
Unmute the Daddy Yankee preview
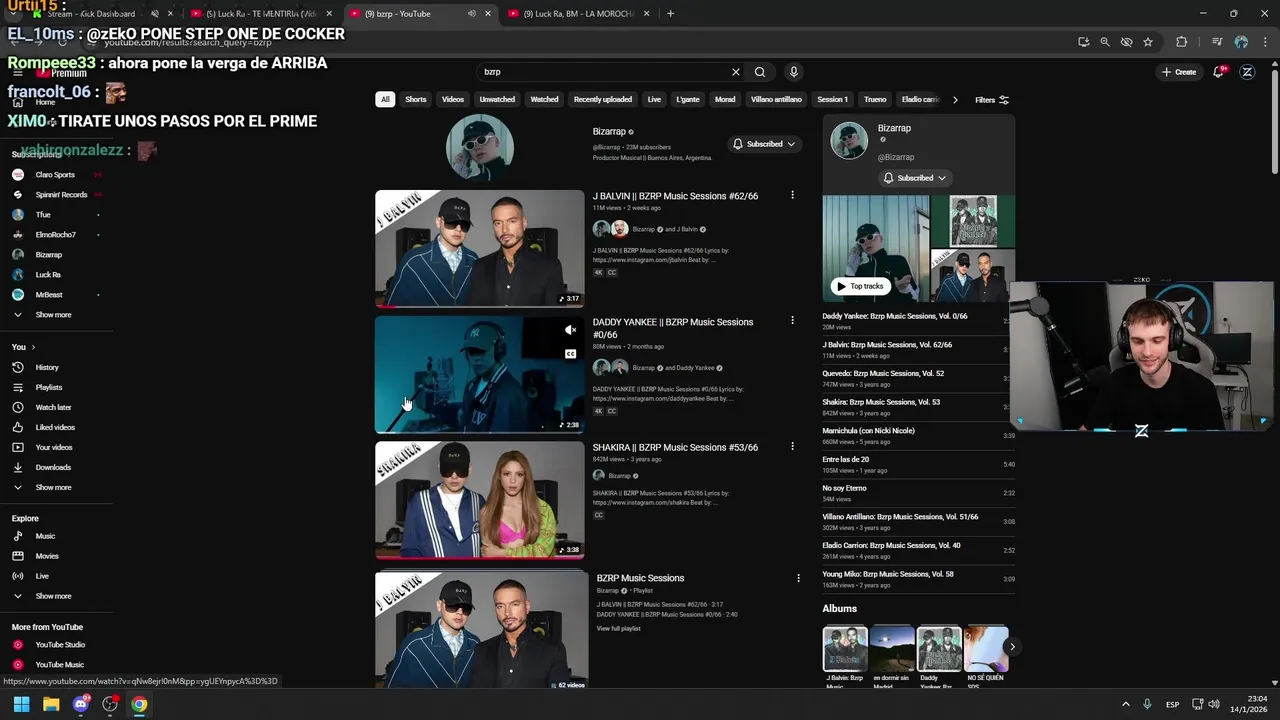pos(570,330)
